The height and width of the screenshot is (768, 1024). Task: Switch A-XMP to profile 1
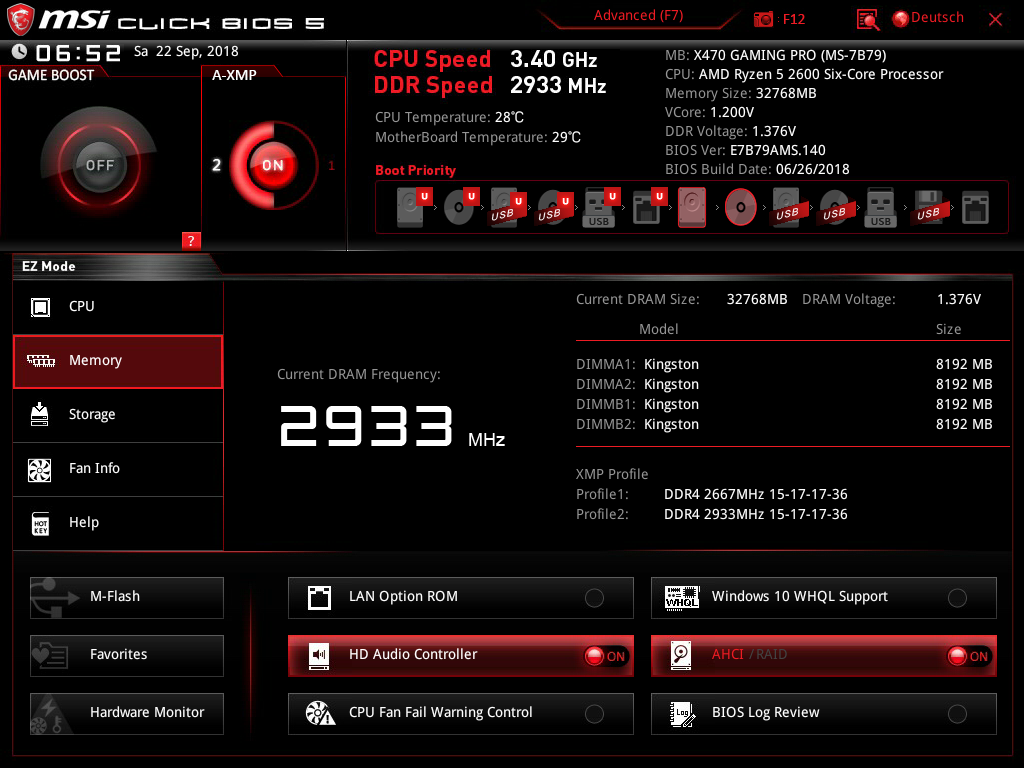[x=331, y=166]
